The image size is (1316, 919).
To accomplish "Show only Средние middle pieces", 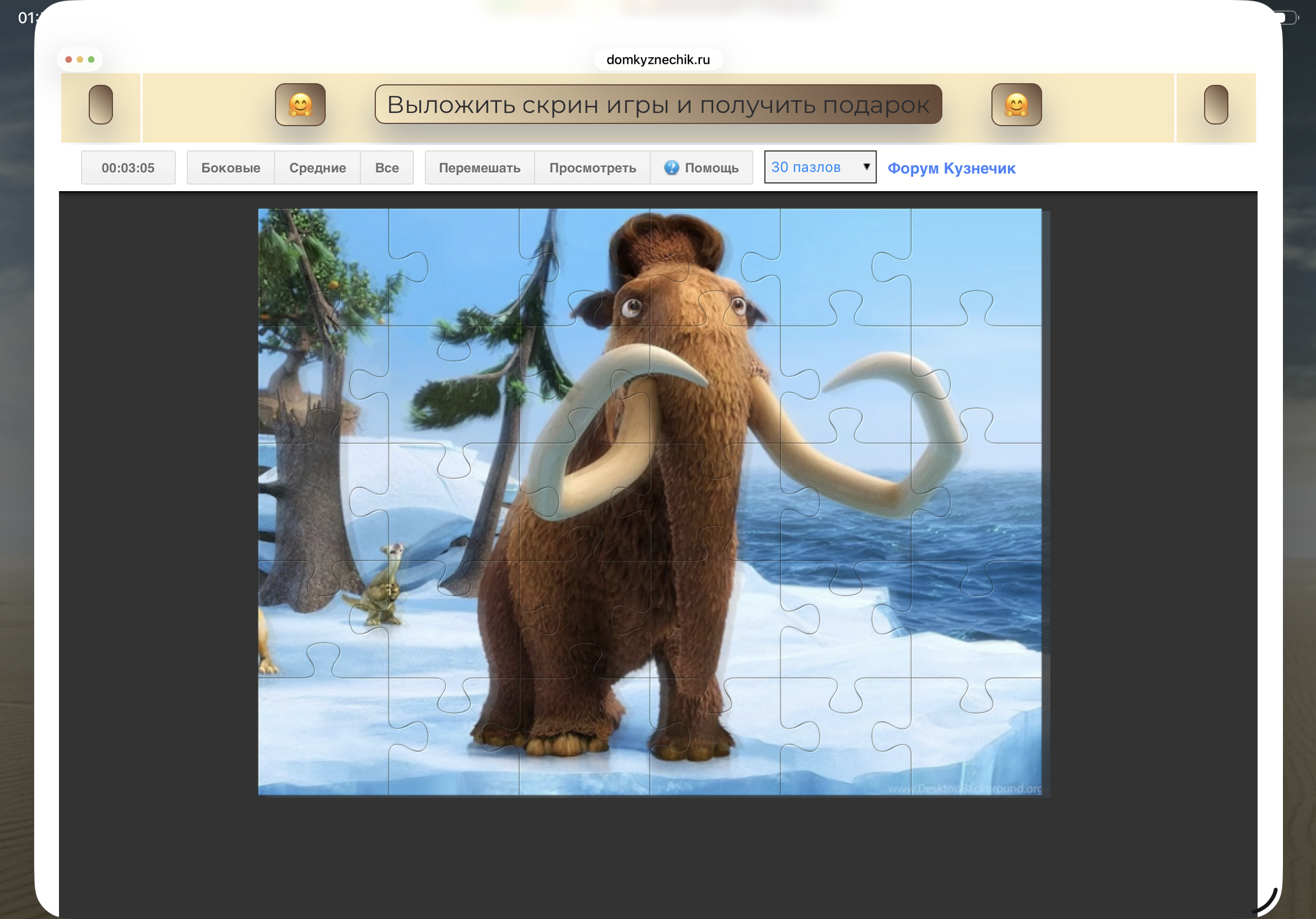I will (x=317, y=168).
